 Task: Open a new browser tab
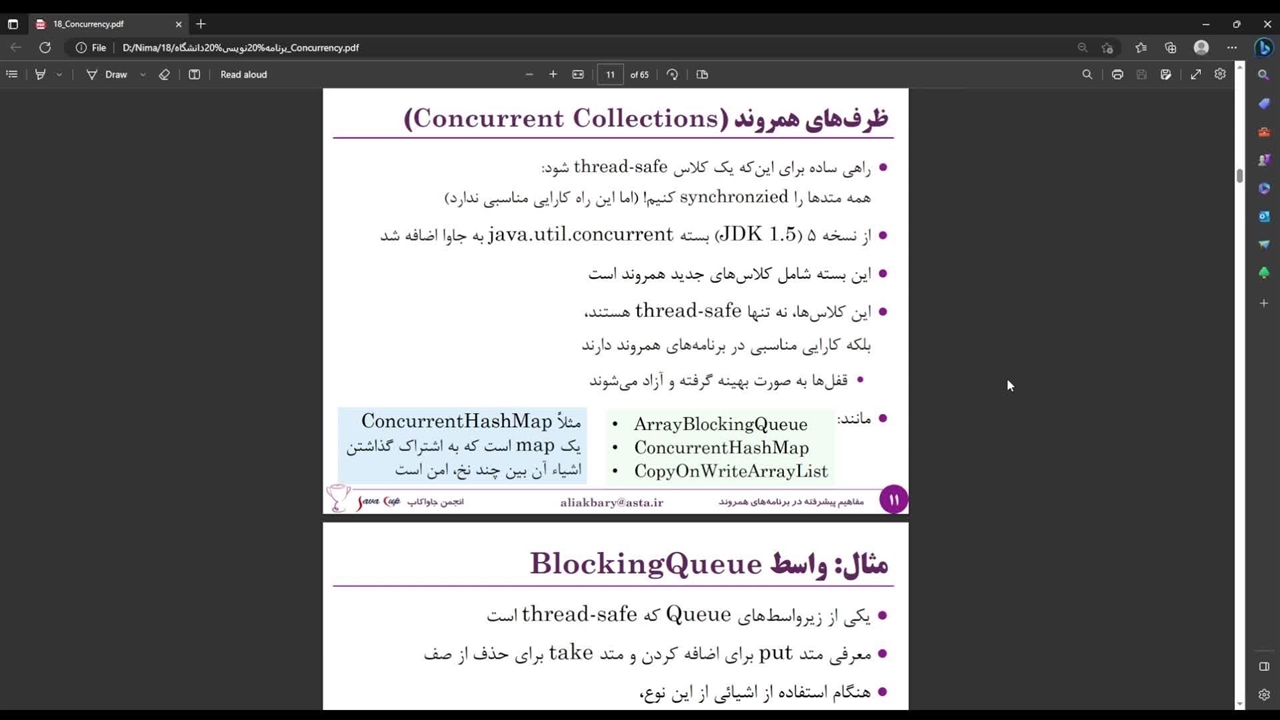201,24
